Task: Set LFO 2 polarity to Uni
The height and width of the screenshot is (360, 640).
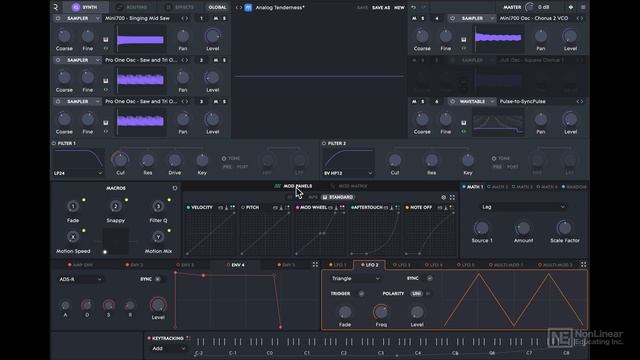Action: (416, 294)
